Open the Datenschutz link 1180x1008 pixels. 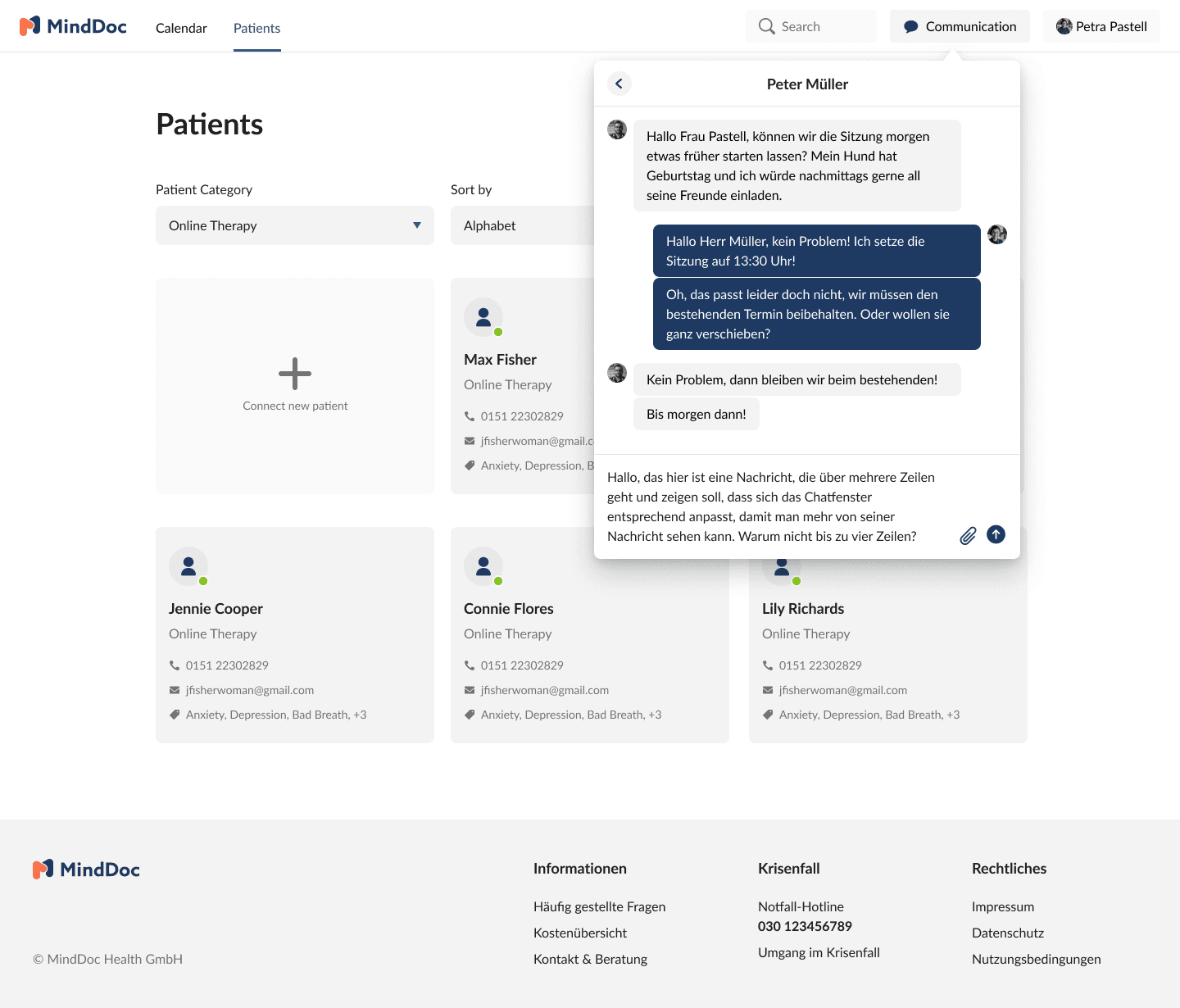point(1008,933)
